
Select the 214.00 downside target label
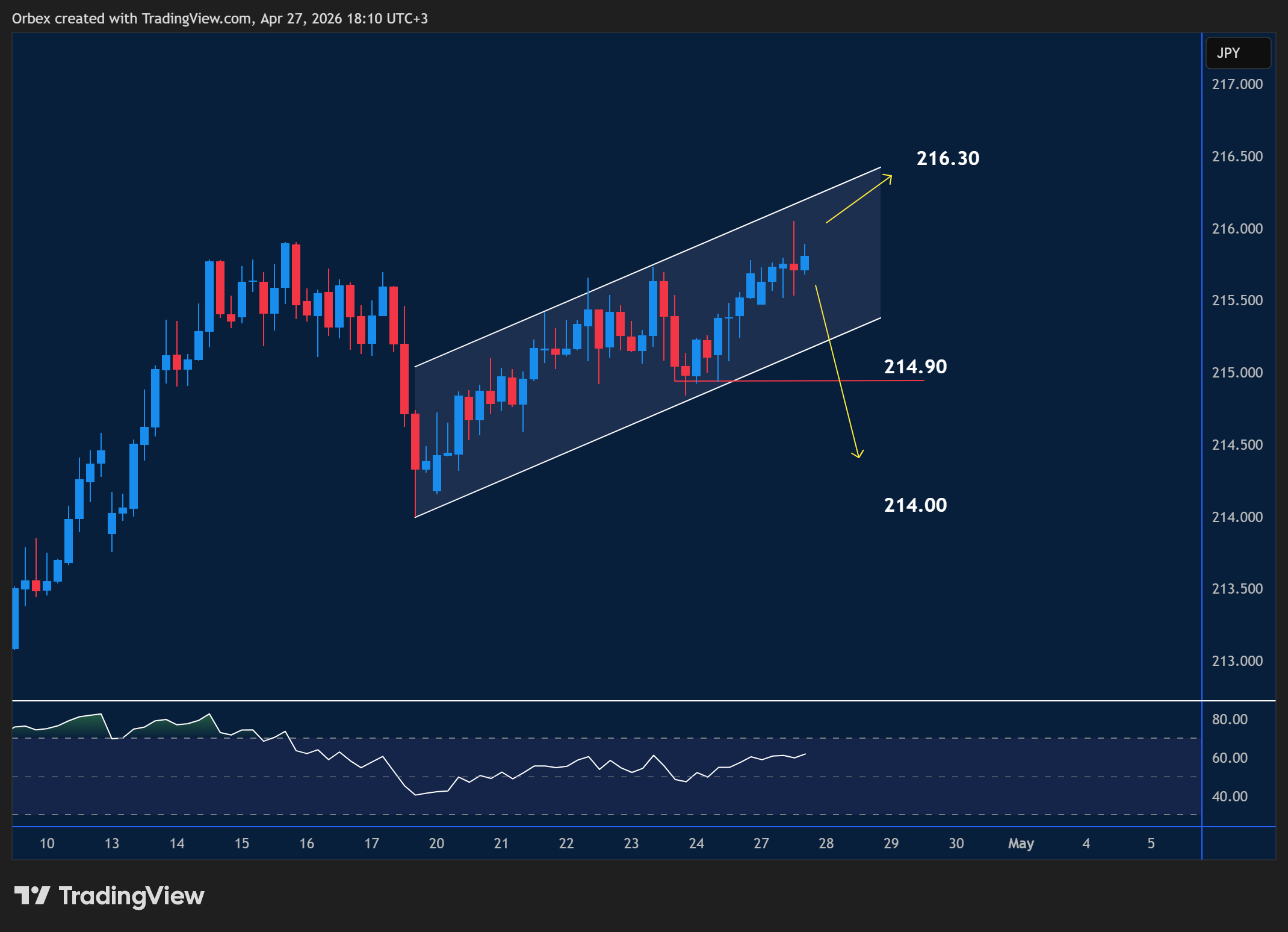pyautogui.click(x=915, y=505)
